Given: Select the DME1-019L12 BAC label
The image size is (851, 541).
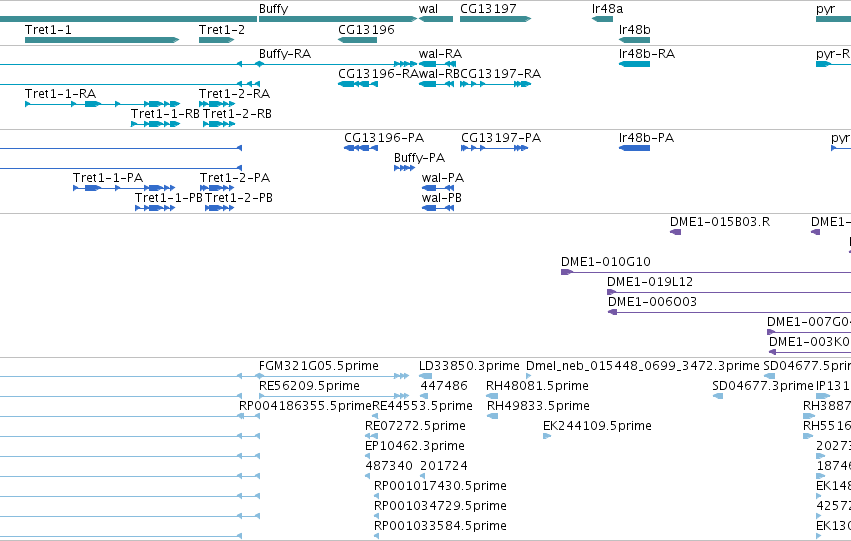Looking at the screenshot, I should (x=650, y=282).
